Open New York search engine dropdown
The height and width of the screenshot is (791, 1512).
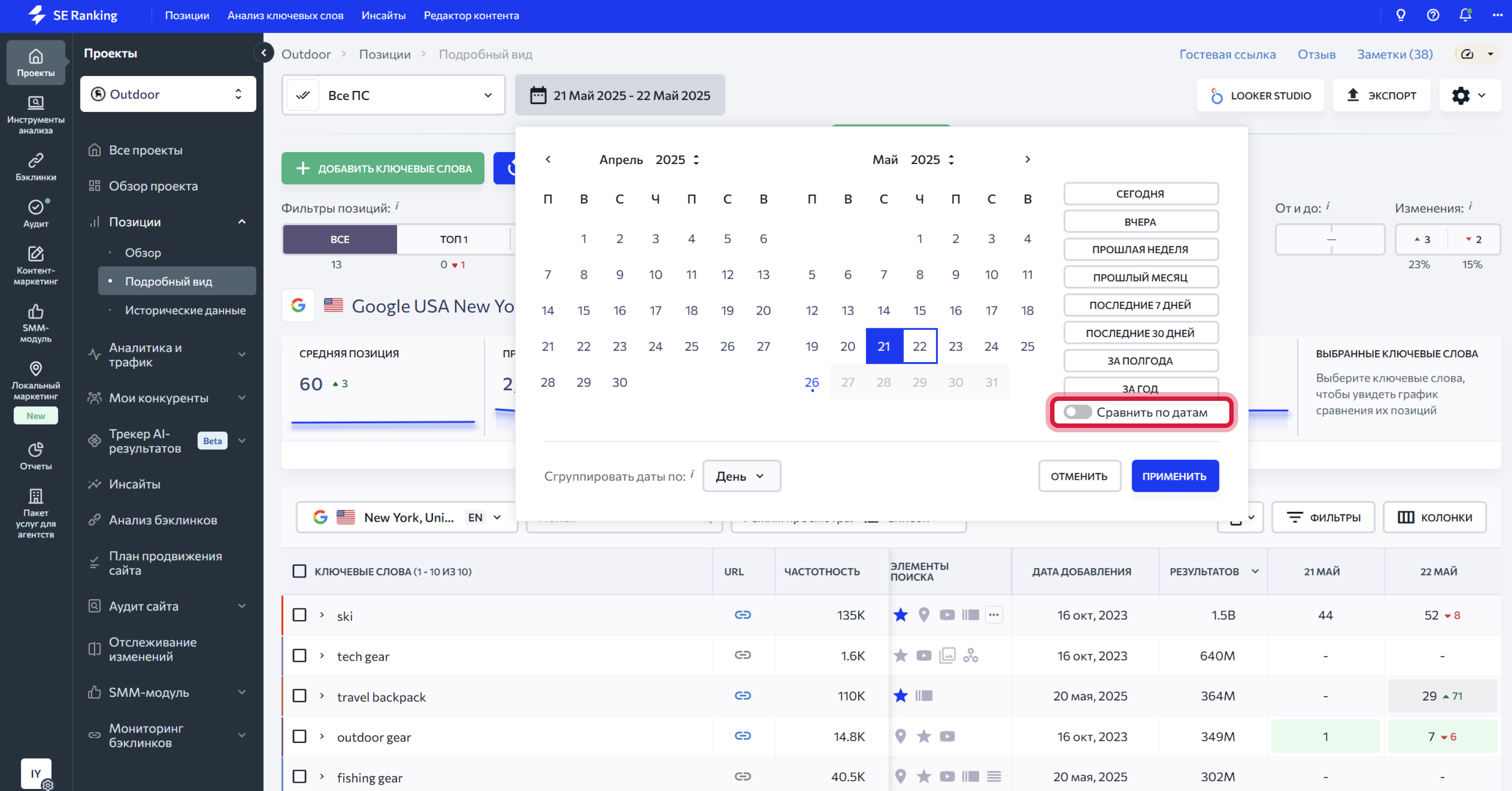pos(407,518)
